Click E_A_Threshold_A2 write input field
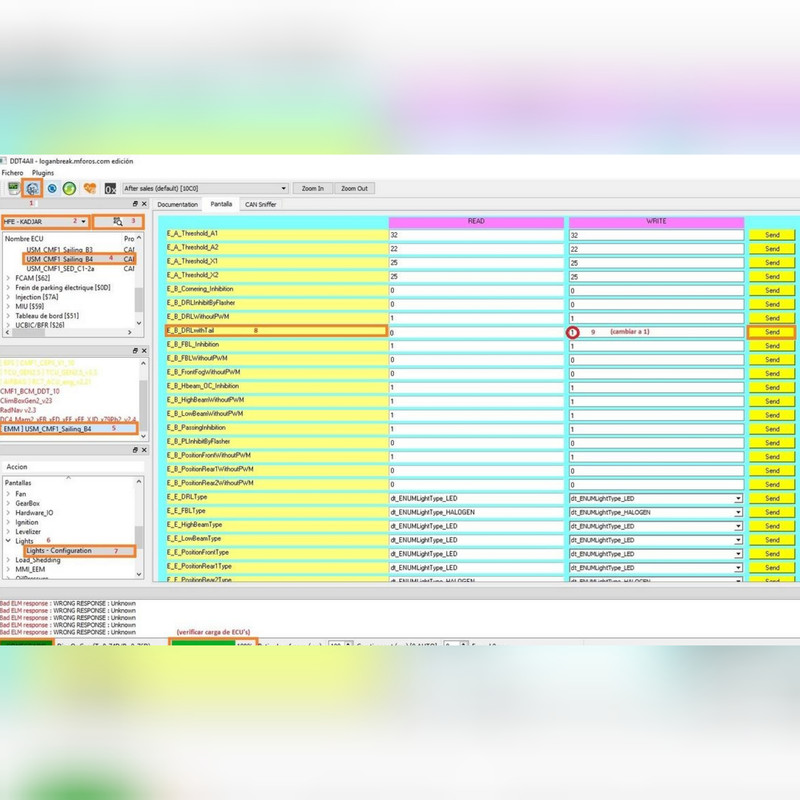 [656, 249]
